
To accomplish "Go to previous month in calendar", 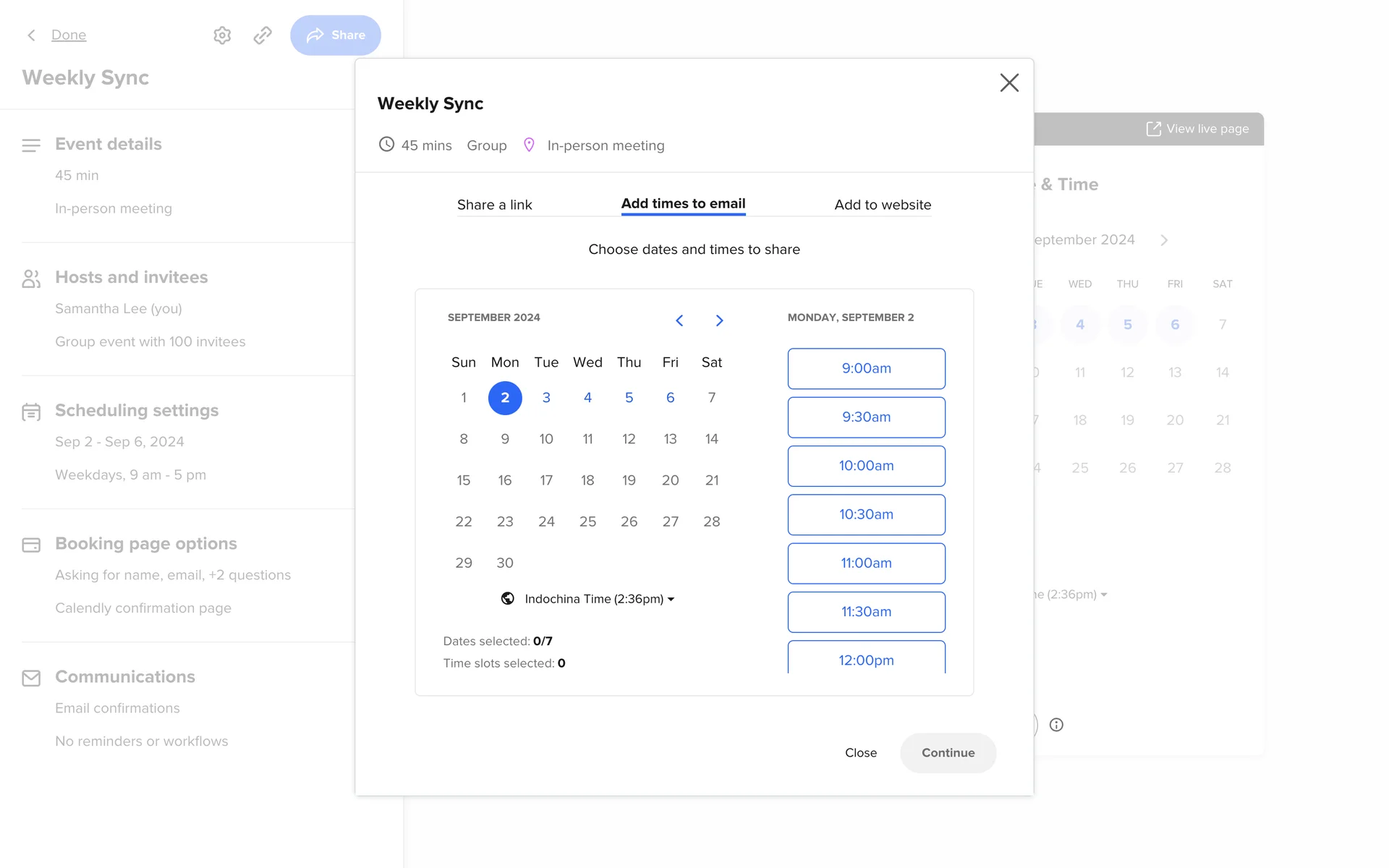I will click(x=679, y=320).
